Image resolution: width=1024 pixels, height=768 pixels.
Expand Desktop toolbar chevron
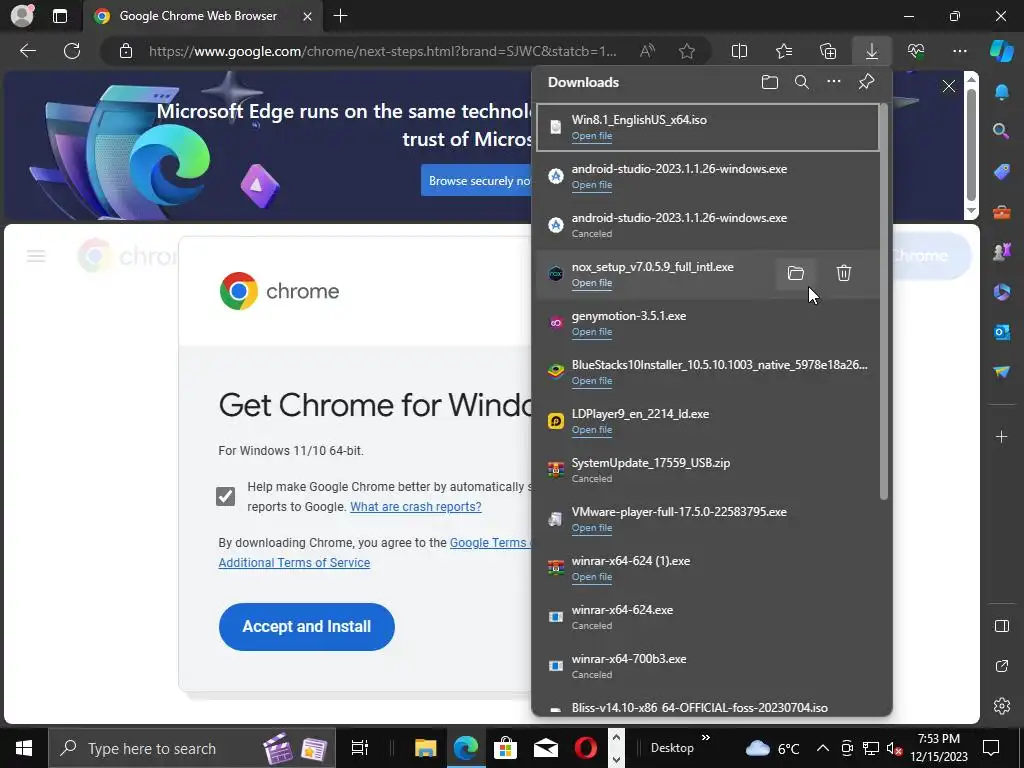pyautogui.click(x=706, y=738)
